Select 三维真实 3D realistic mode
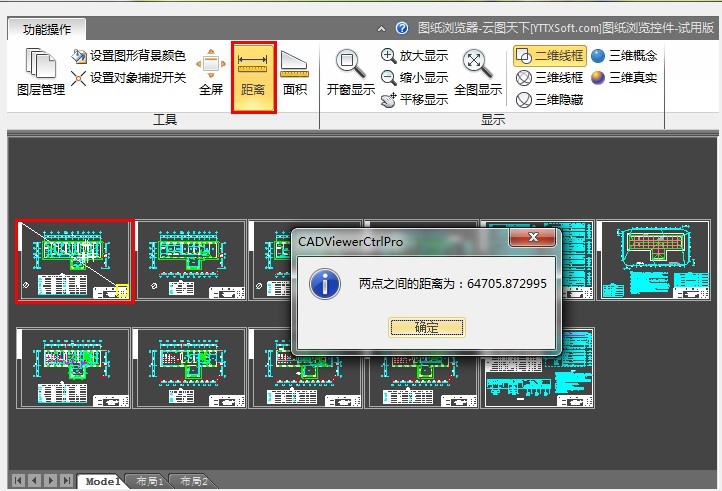This screenshot has height=491, width=722. pos(624,78)
